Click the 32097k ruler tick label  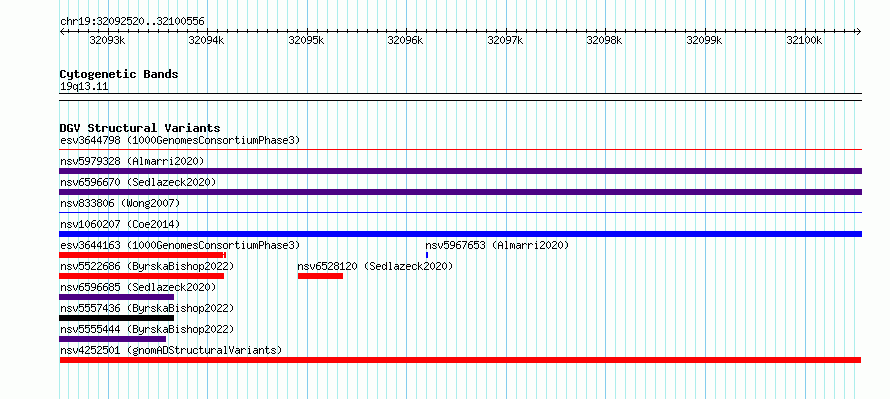pos(505,40)
